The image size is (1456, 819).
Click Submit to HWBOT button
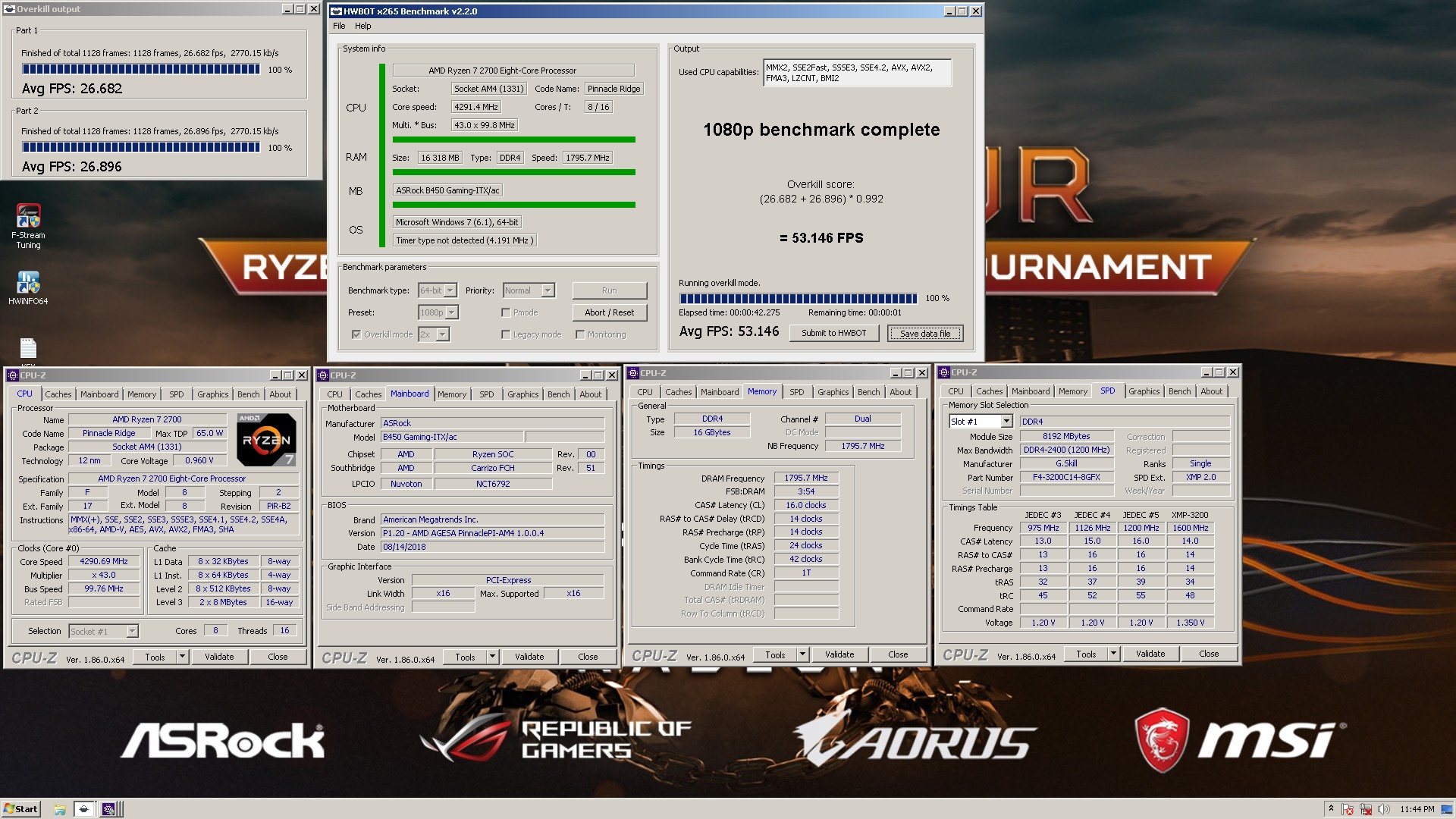(833, 333)
